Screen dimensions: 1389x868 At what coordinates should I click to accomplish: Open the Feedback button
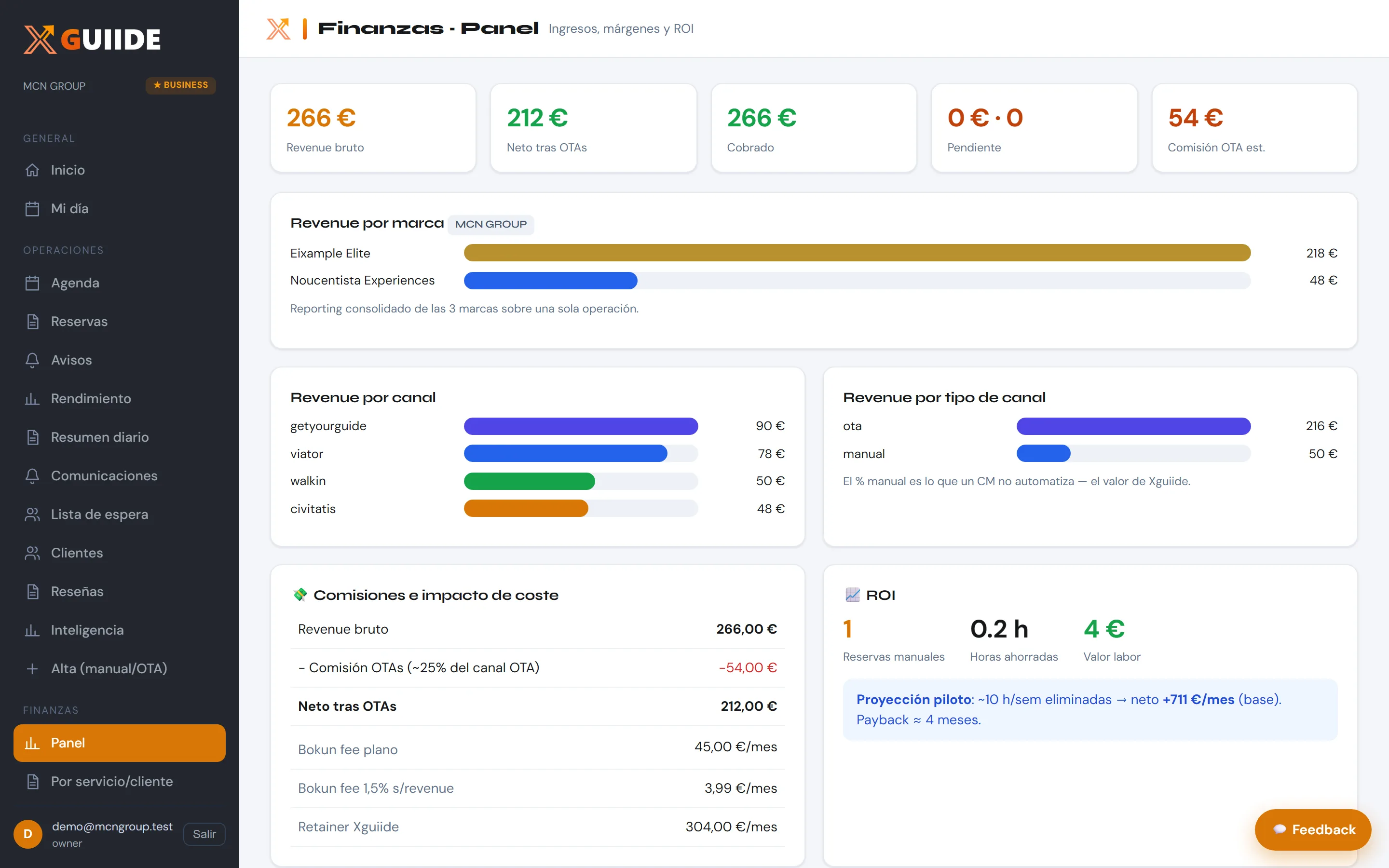tap(1313, 829)
